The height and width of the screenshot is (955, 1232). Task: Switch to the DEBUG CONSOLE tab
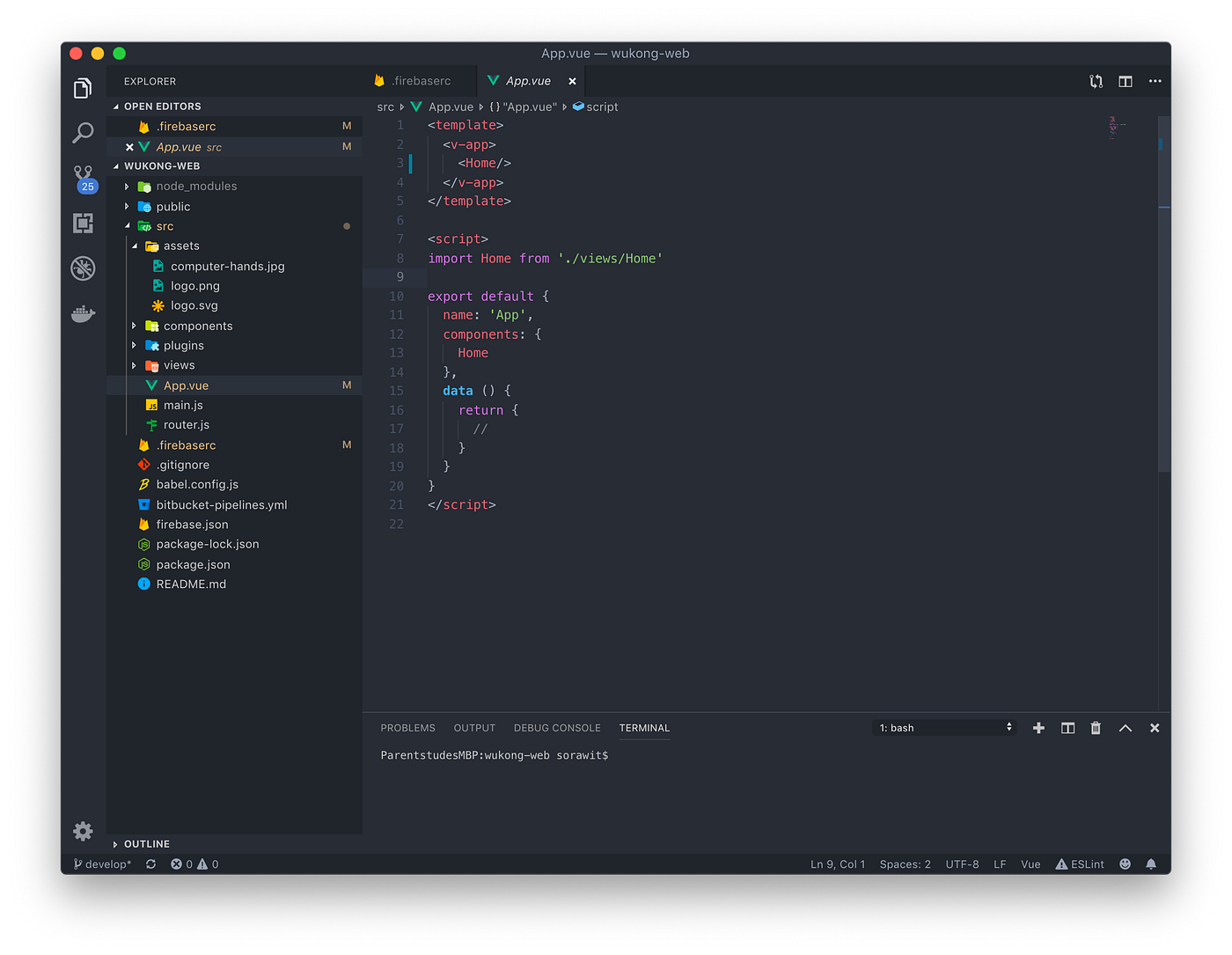557,728
